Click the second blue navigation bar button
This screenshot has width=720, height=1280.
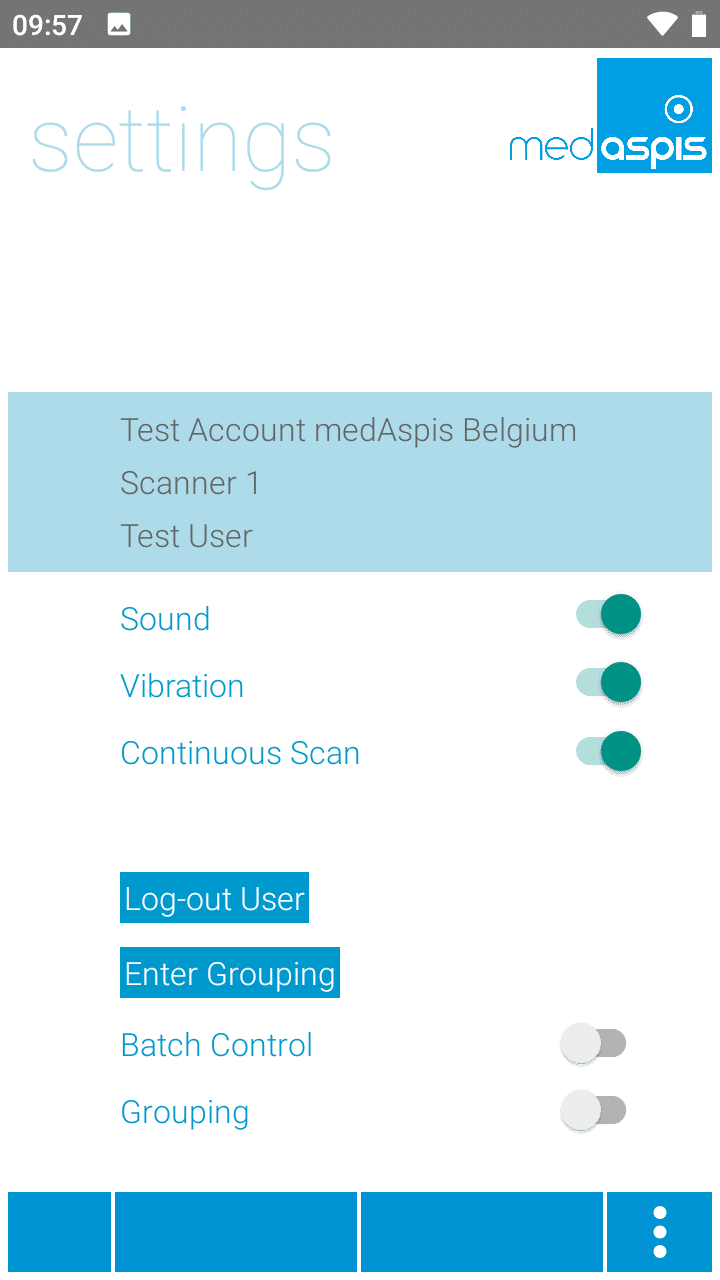click(236, 1231)
